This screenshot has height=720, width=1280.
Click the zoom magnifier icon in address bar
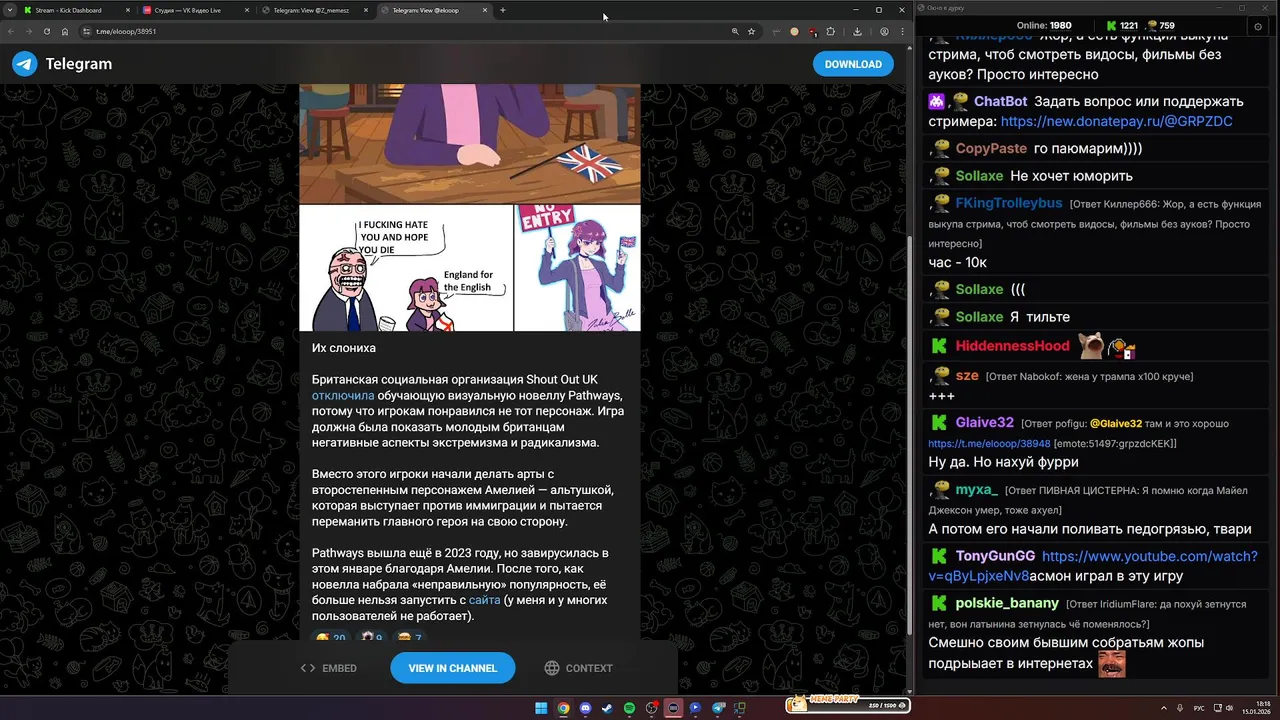point(735,31)
